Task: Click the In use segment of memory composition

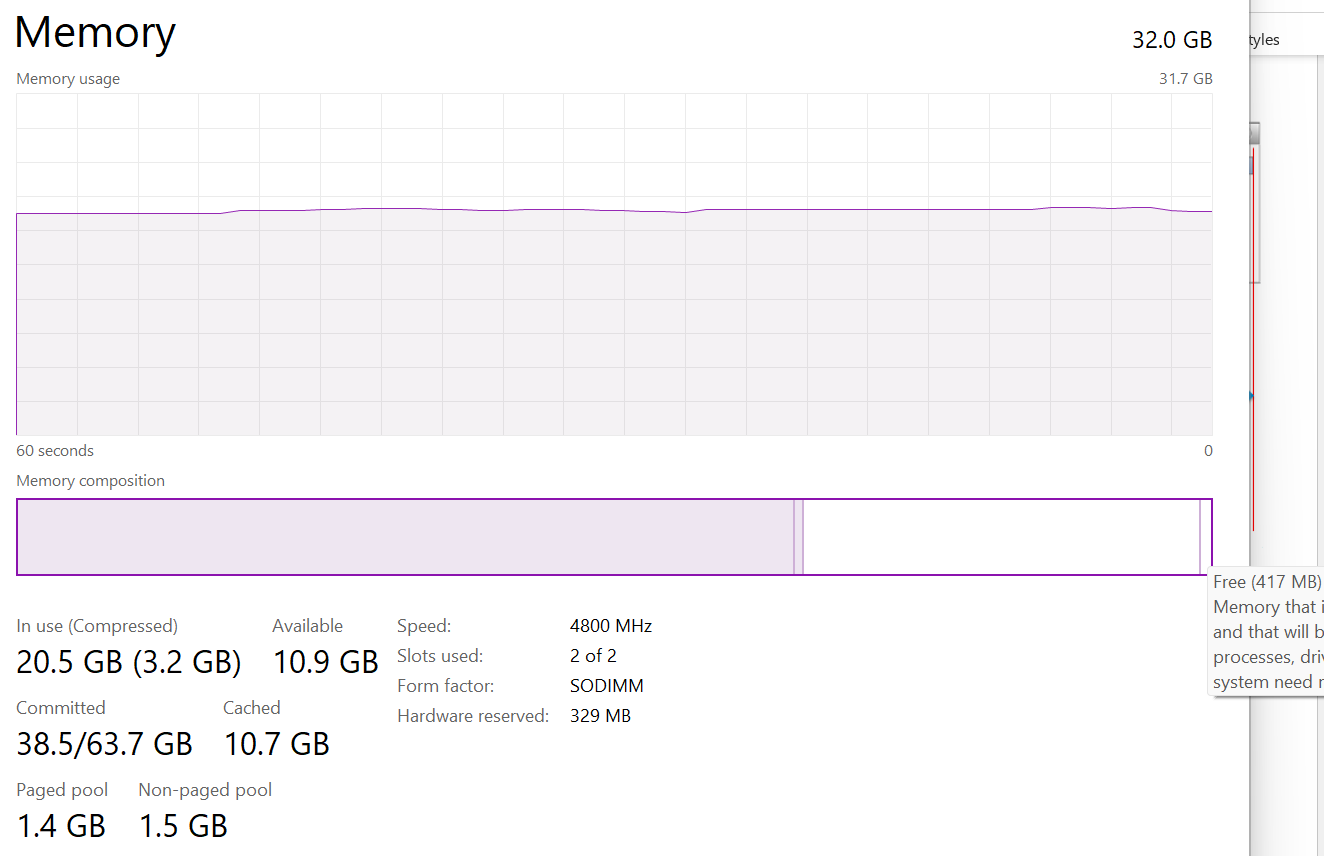Action: pyautogui.click(x=405, y=537)
